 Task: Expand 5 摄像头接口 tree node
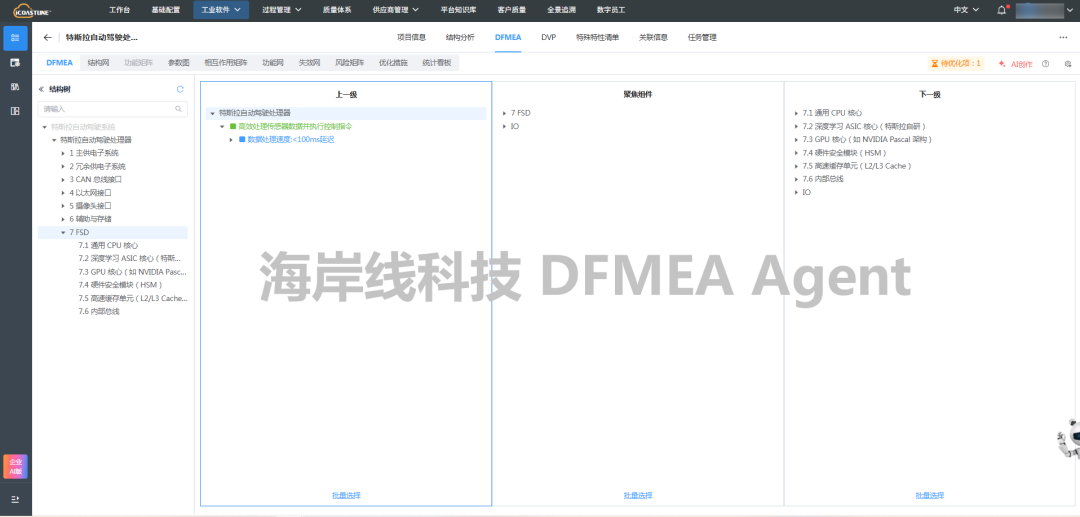tap(63, 206)
